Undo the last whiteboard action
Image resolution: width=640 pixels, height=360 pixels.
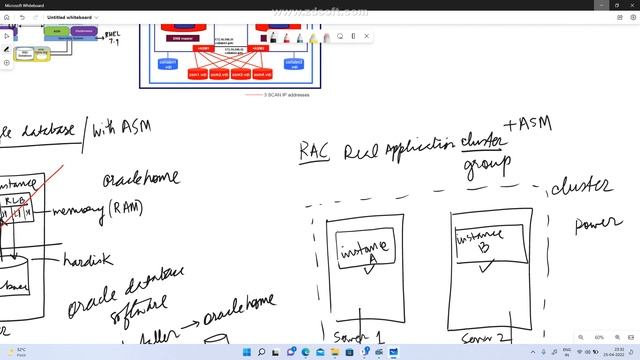(x=22, y=18)
